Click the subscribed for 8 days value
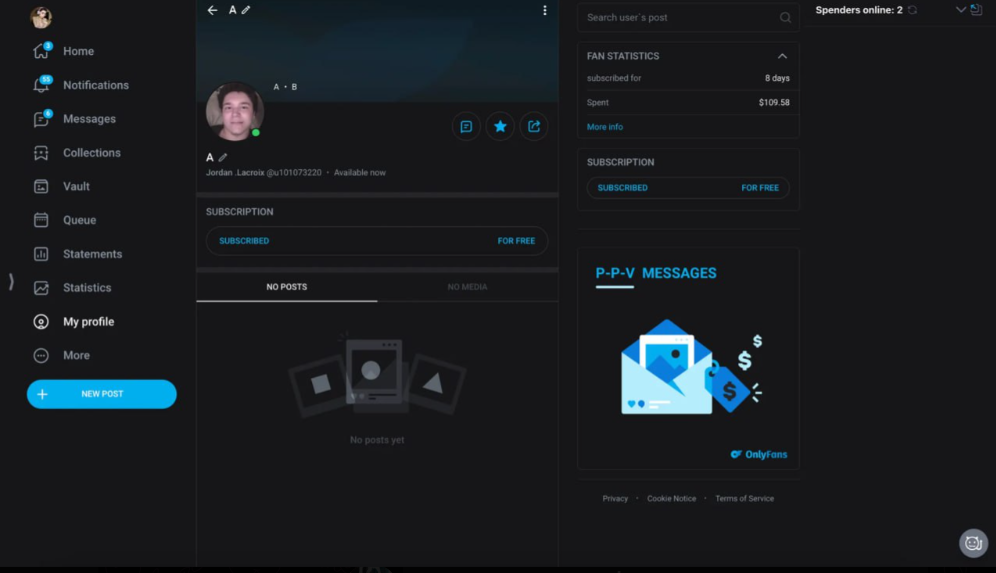The width and height of the screenshot is (996, 573). tap(777, 78)
